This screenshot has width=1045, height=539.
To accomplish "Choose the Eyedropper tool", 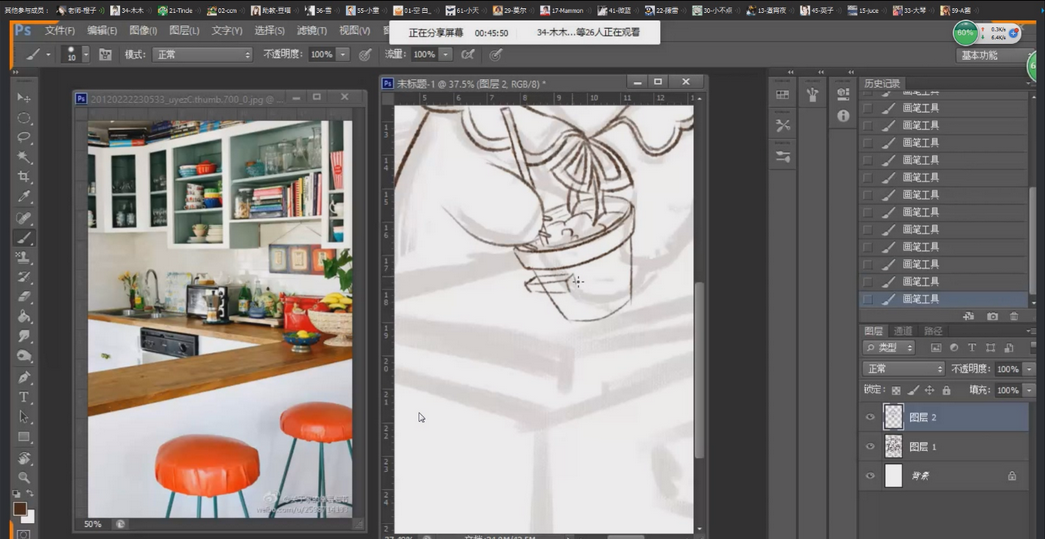I will pyautogui.click(x=24, y=197).
